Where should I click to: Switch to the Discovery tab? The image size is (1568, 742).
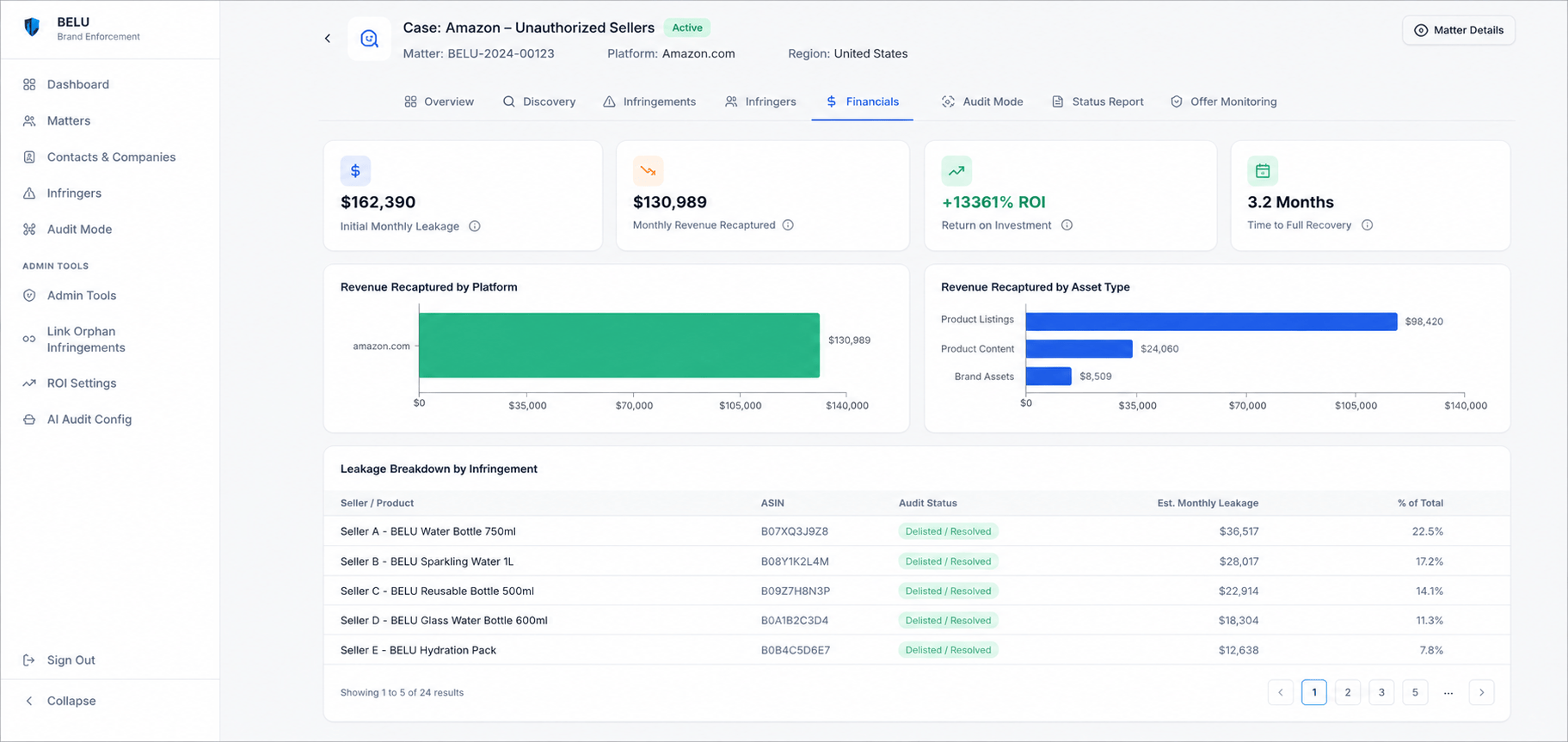[539, 101]
